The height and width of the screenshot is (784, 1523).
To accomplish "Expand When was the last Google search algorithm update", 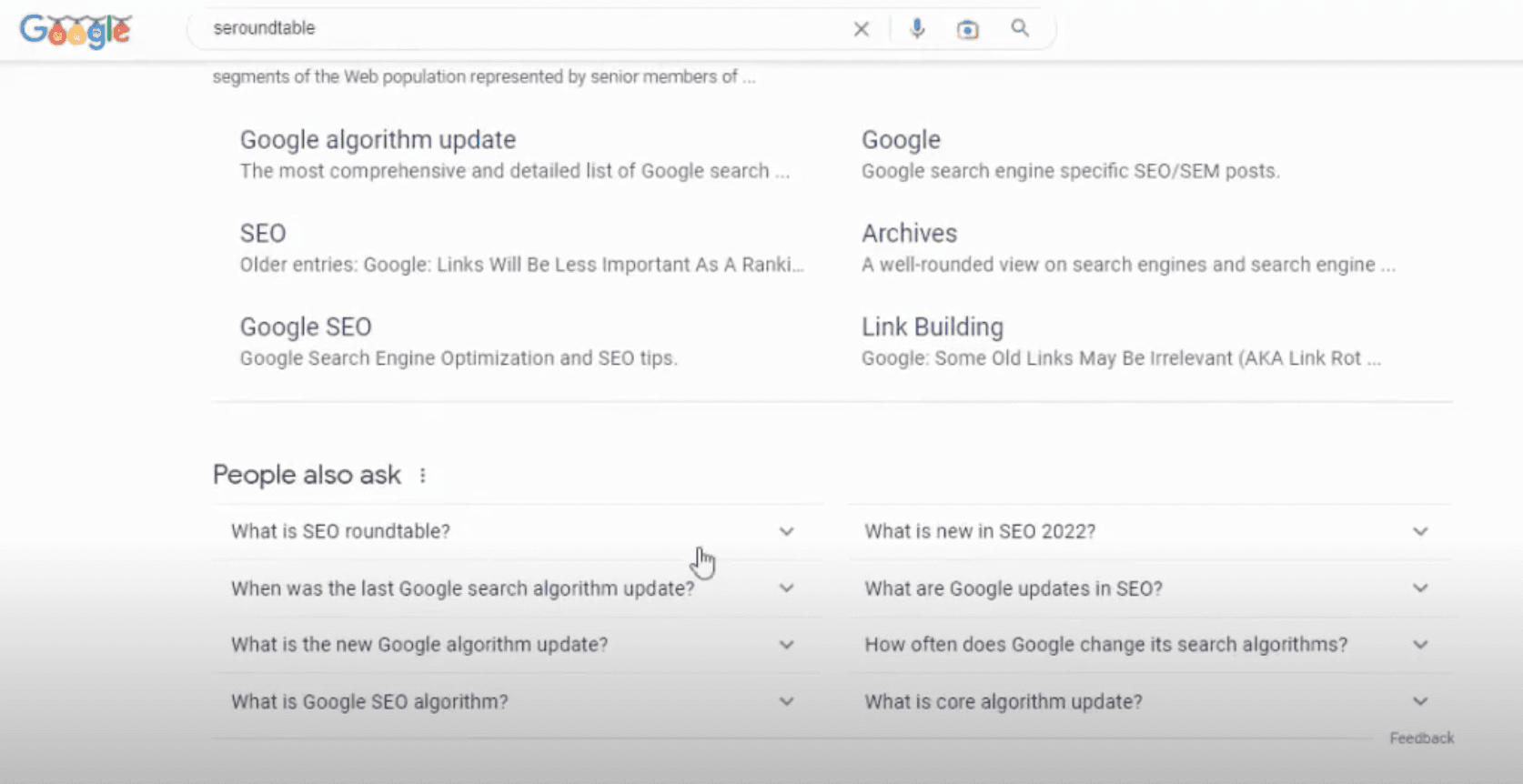I will tap(517, 588).
